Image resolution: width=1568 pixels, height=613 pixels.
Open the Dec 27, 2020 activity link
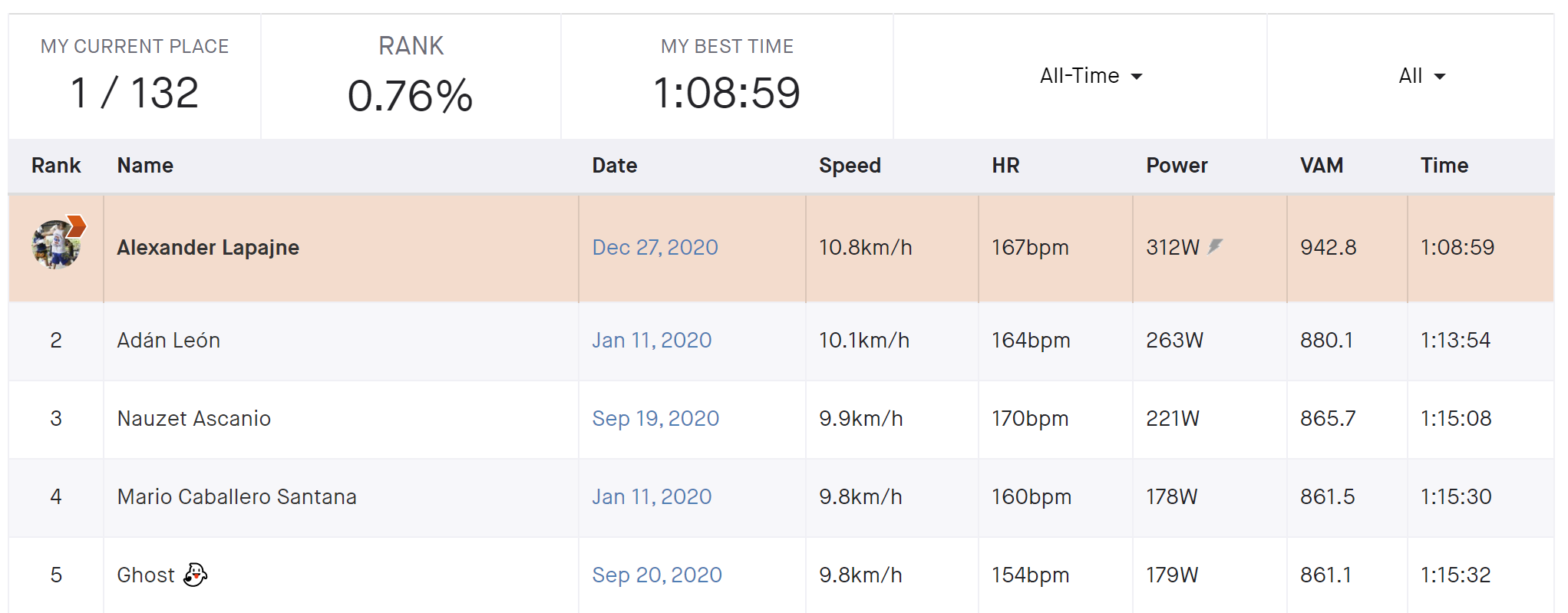click(655, 247)
